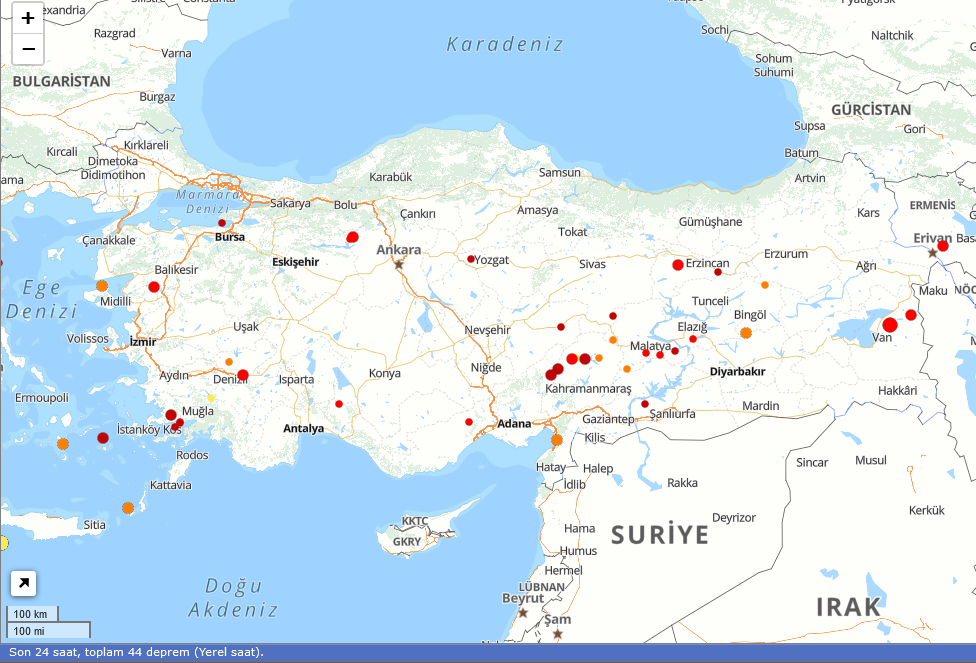Select the dark red marker in the Aegean near Kos
This screenshot has width=976, height=663.
click(x=103, y=438)
